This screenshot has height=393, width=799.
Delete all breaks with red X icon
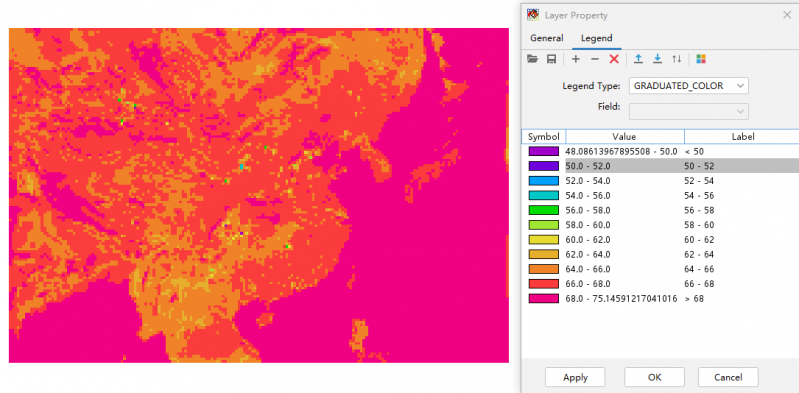point(614,59)
